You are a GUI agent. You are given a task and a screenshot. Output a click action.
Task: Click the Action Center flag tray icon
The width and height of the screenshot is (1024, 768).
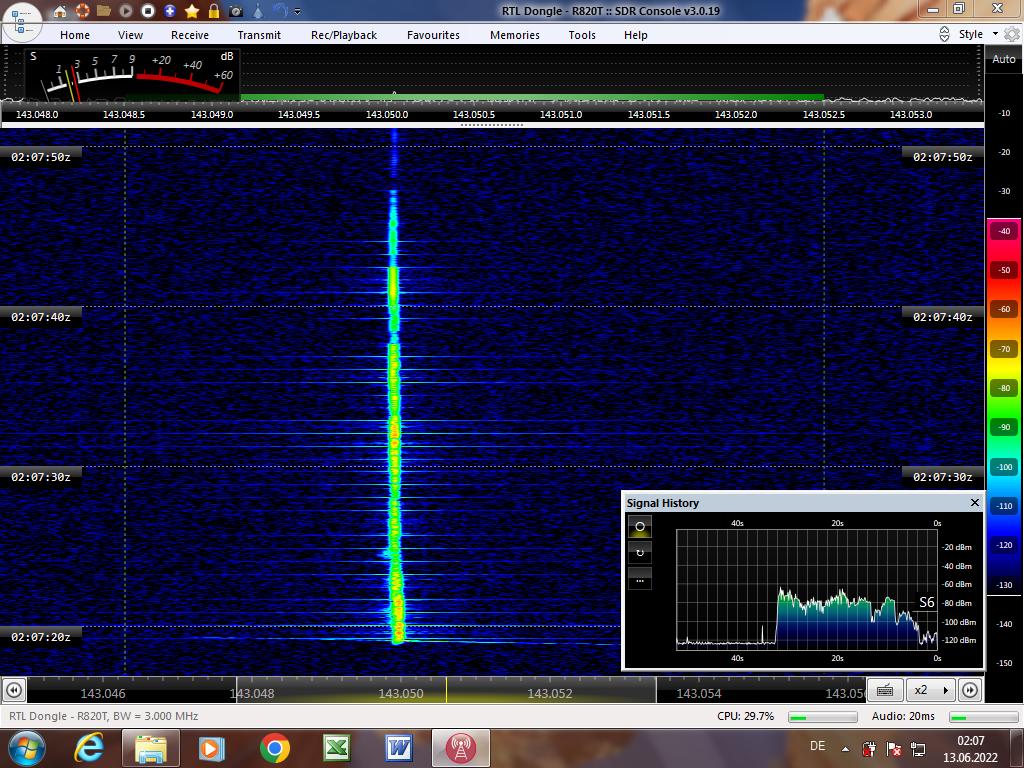[x=894, y=748]
